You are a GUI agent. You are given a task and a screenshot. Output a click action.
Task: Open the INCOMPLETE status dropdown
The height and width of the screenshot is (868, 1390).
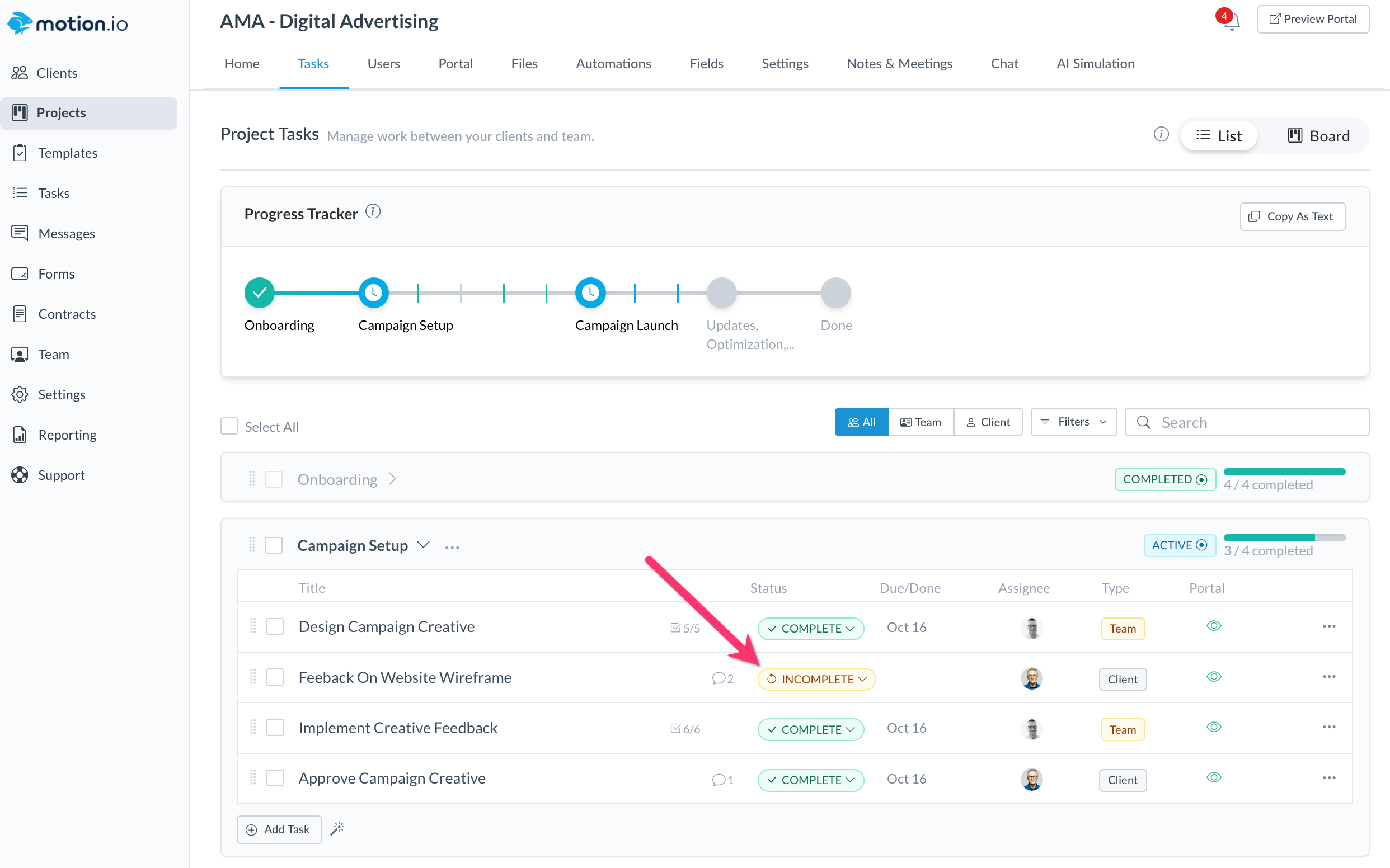816,679
